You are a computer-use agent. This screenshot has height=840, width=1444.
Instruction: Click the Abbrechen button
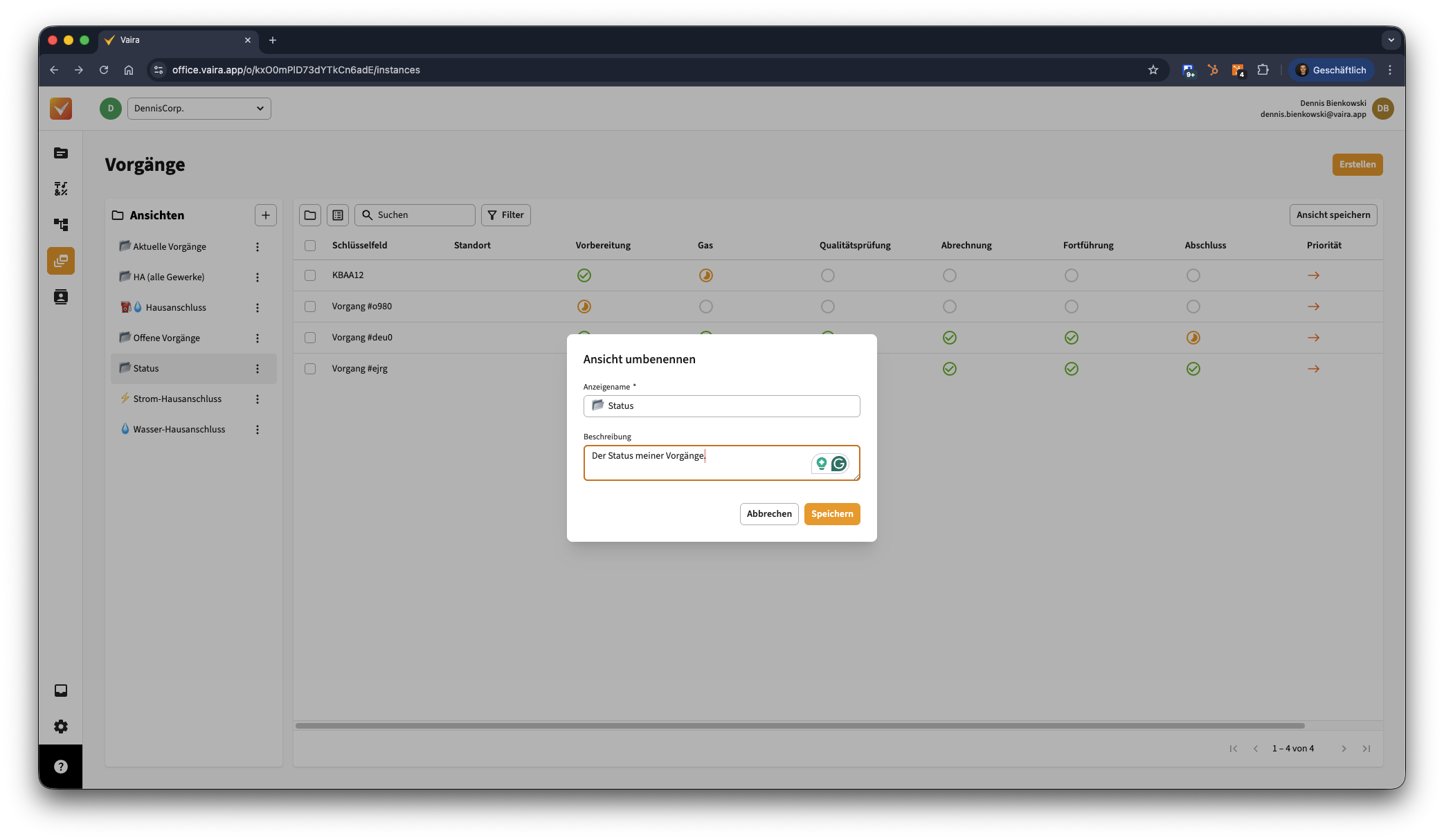click(x=768, y=514)
